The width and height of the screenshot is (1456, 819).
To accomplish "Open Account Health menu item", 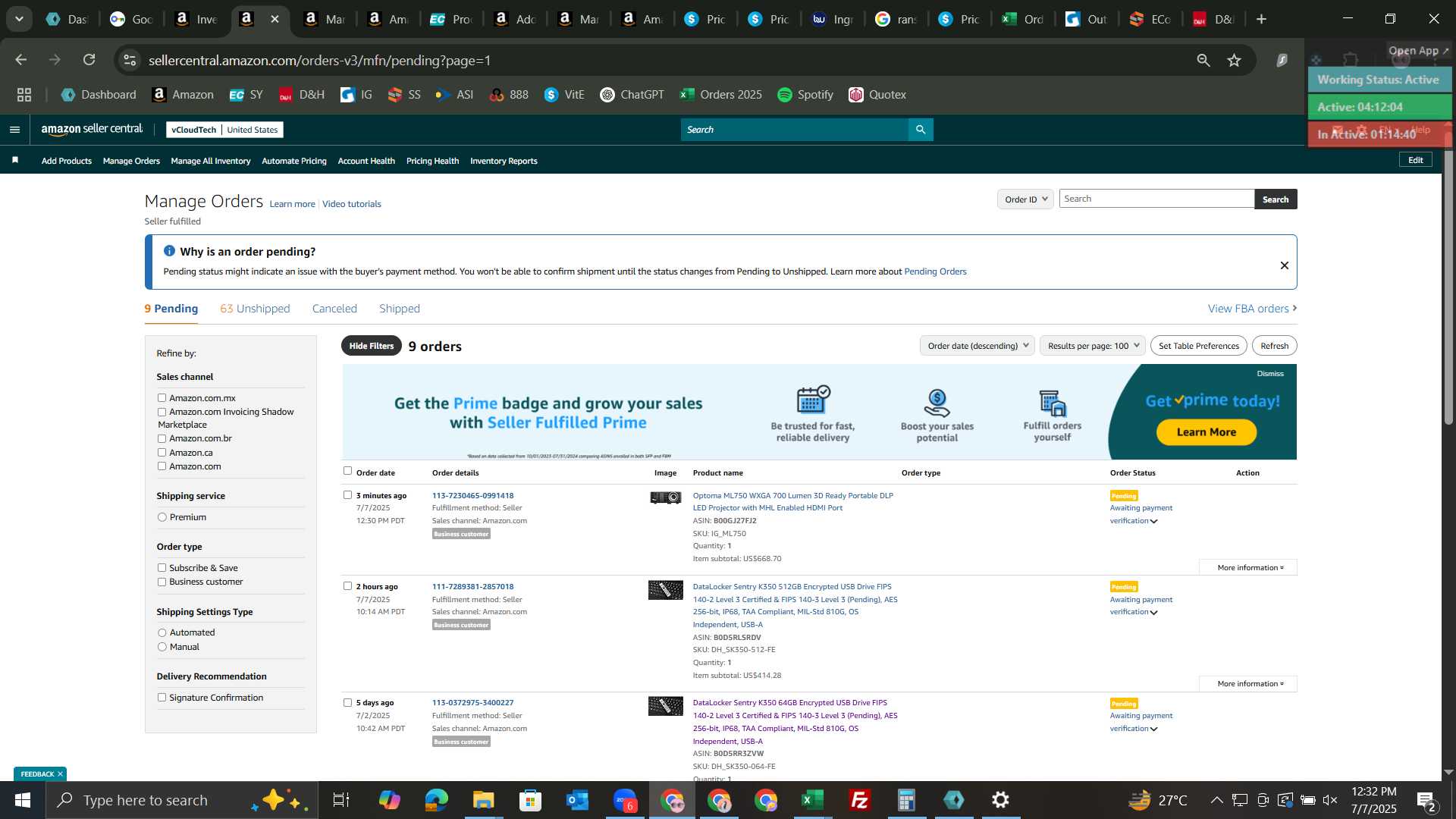I will coord(366,161).
